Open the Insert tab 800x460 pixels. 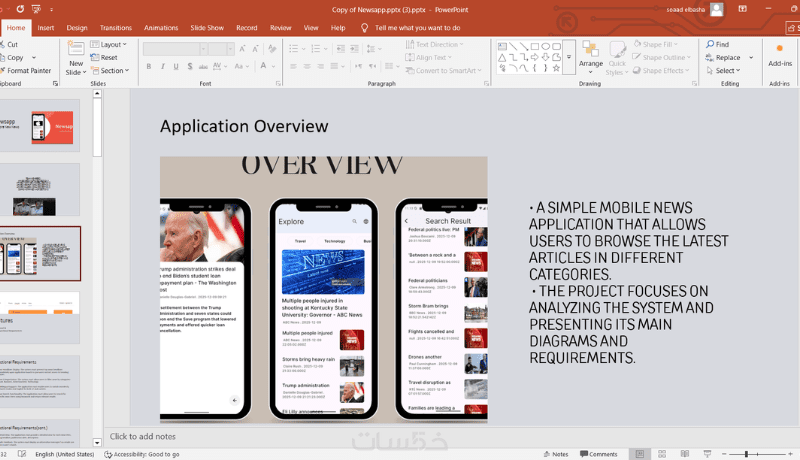(45, 28)
